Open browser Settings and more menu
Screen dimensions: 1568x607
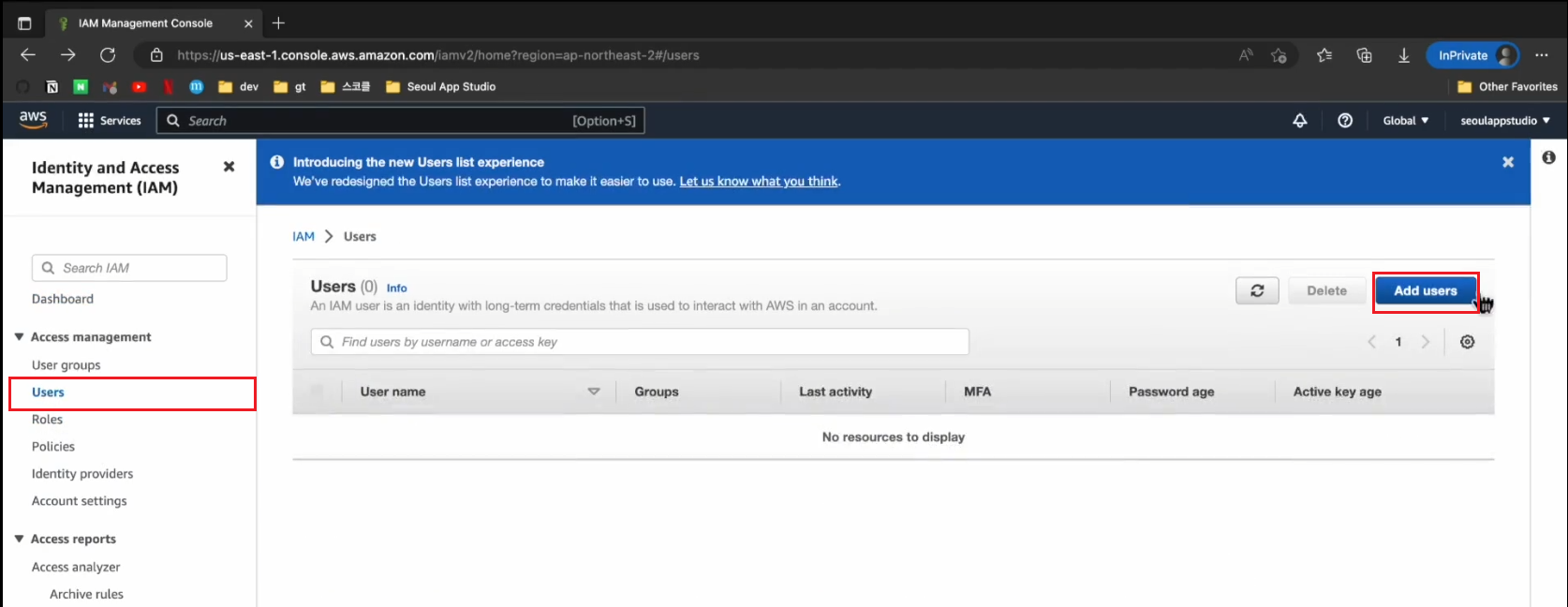click(1542, 55)
